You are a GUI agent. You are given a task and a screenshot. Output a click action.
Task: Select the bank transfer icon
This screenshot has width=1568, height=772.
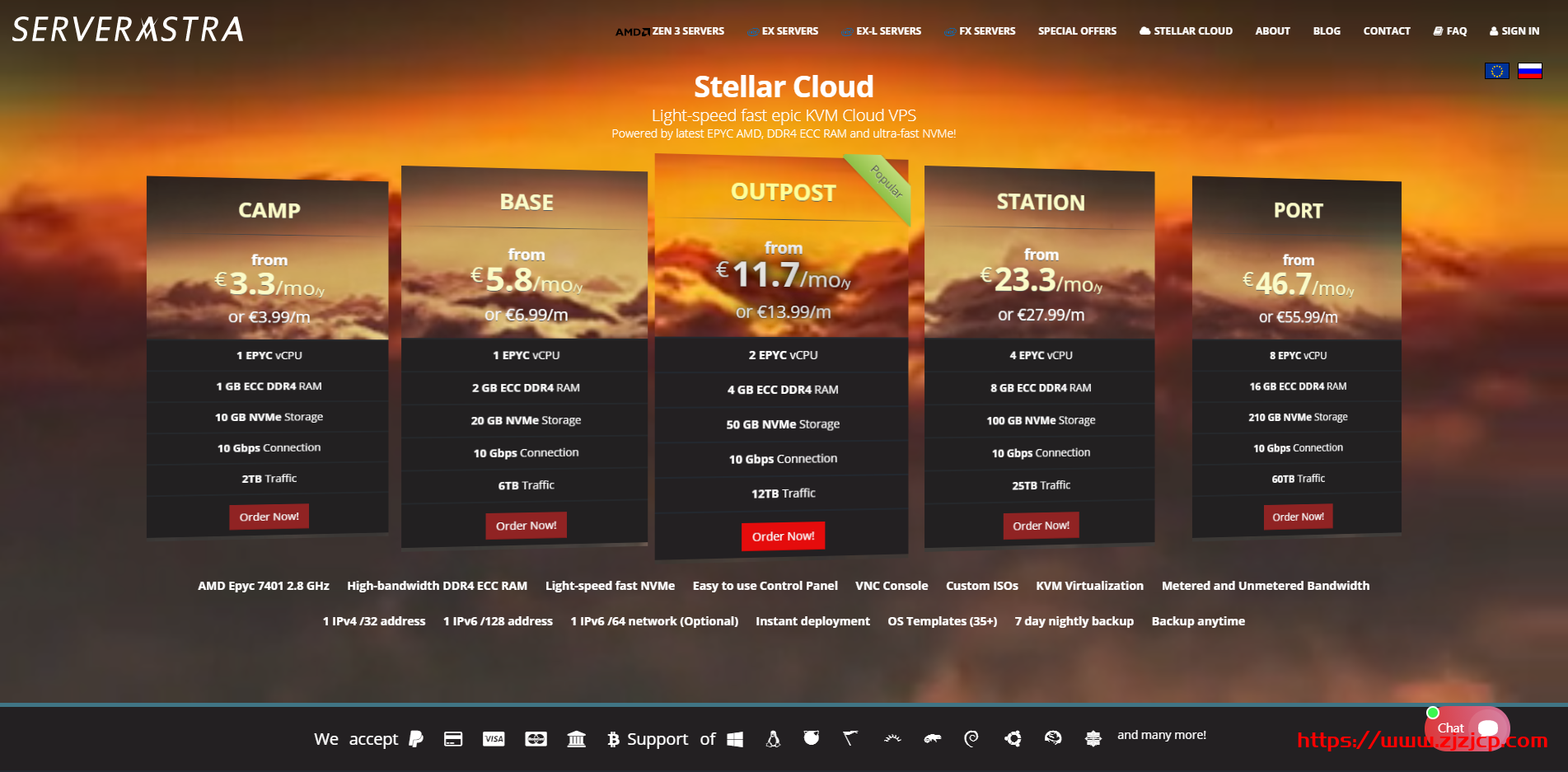[577, 739]
